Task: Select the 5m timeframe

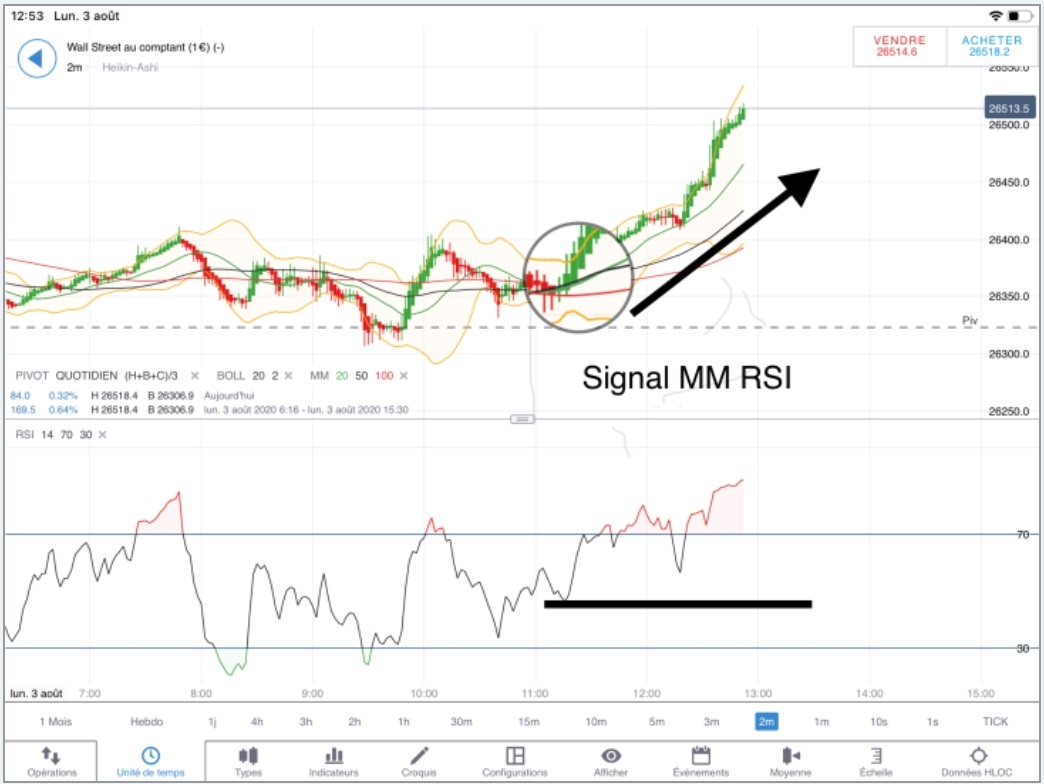Action: click(656, 721)
